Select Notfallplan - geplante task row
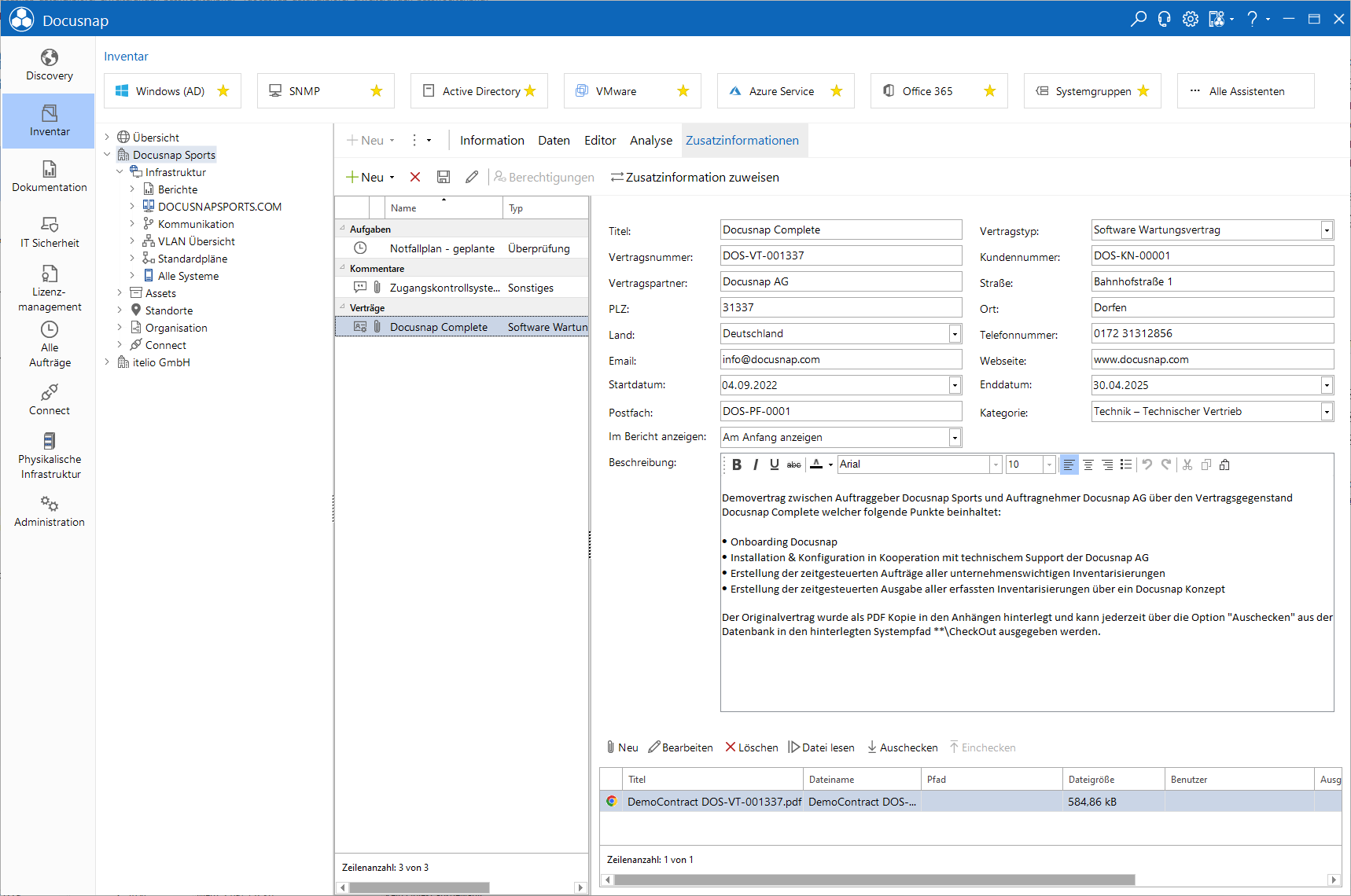 (462, 248)
